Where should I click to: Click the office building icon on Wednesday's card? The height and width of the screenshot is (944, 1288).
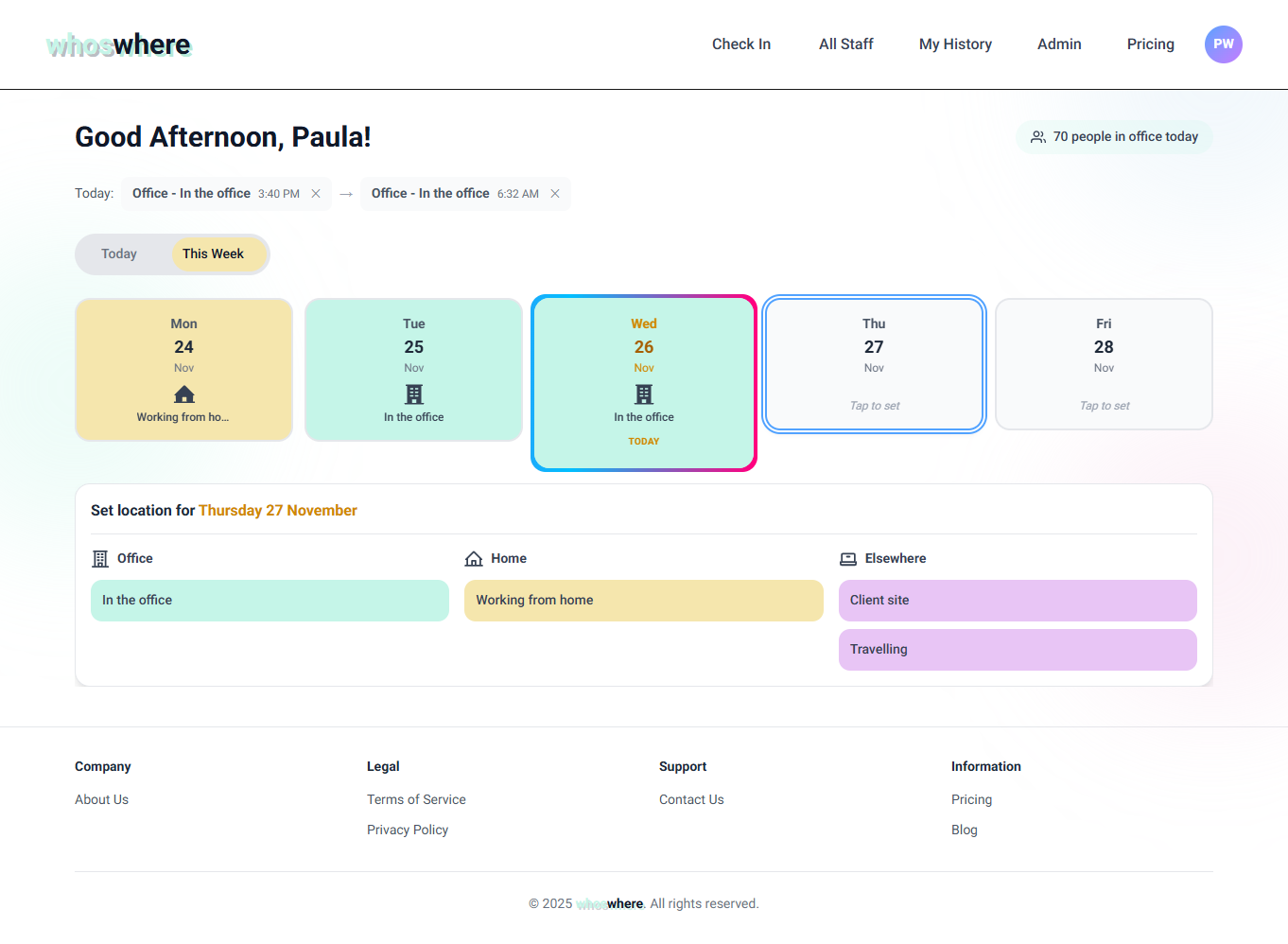click(x=644, y=394)
